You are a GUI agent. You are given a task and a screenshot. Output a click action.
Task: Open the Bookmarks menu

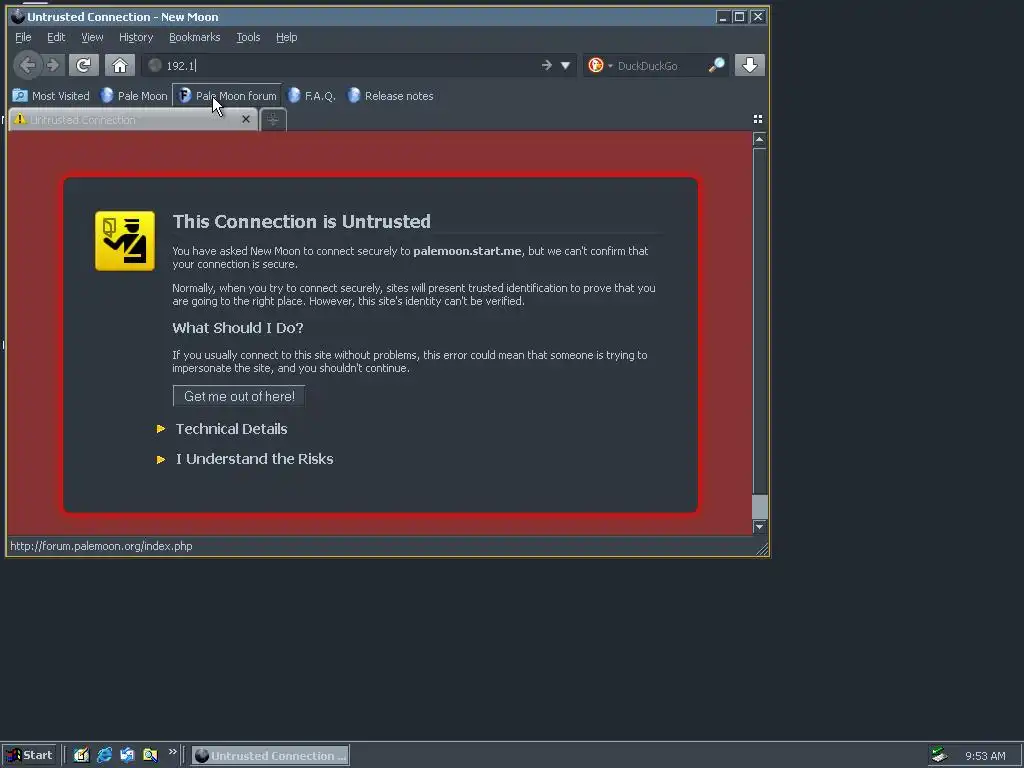(x=195, y=37)
